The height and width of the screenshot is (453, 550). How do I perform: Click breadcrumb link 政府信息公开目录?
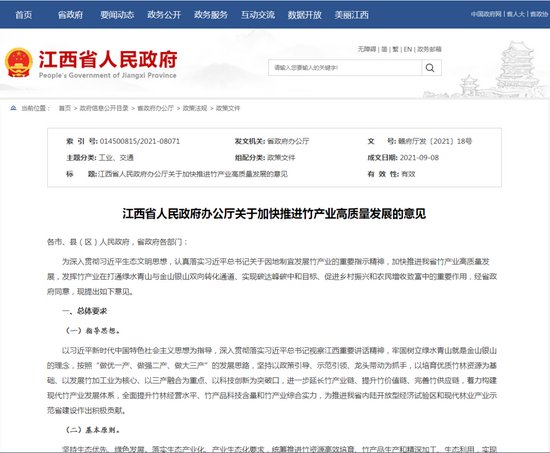coord(104,108)
